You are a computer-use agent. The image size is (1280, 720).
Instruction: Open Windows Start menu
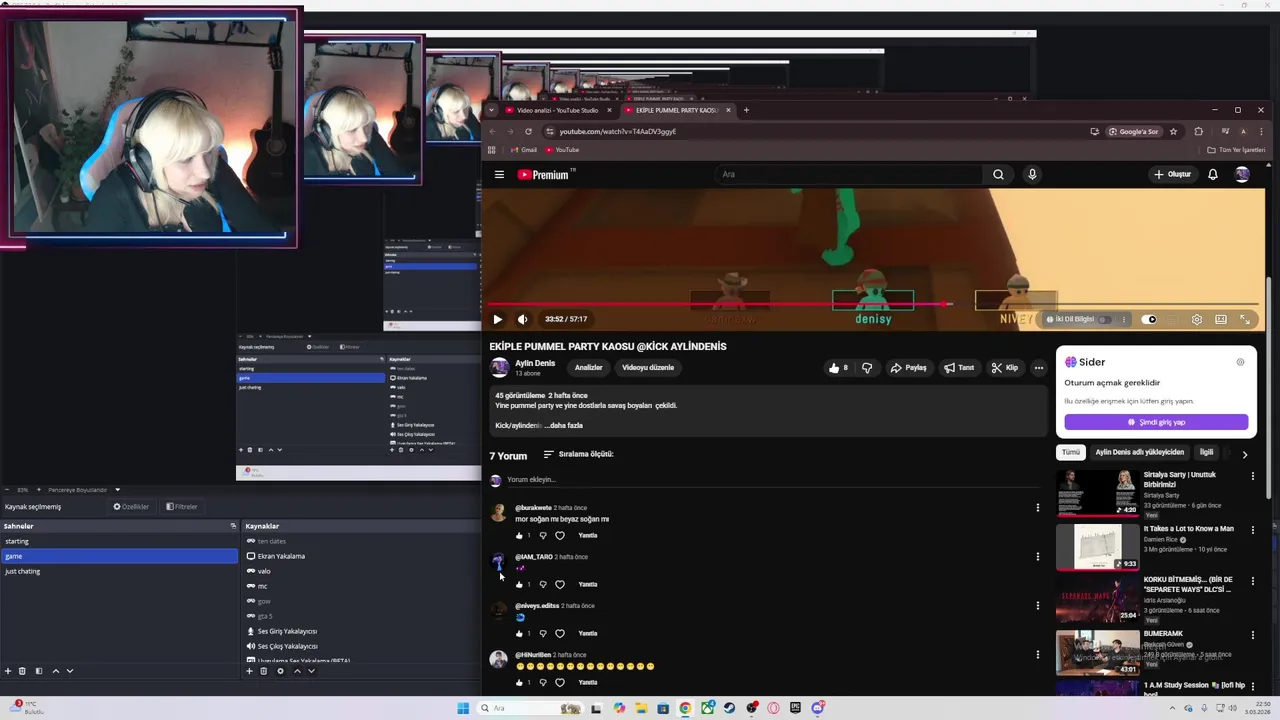click(x=463, y=708)
